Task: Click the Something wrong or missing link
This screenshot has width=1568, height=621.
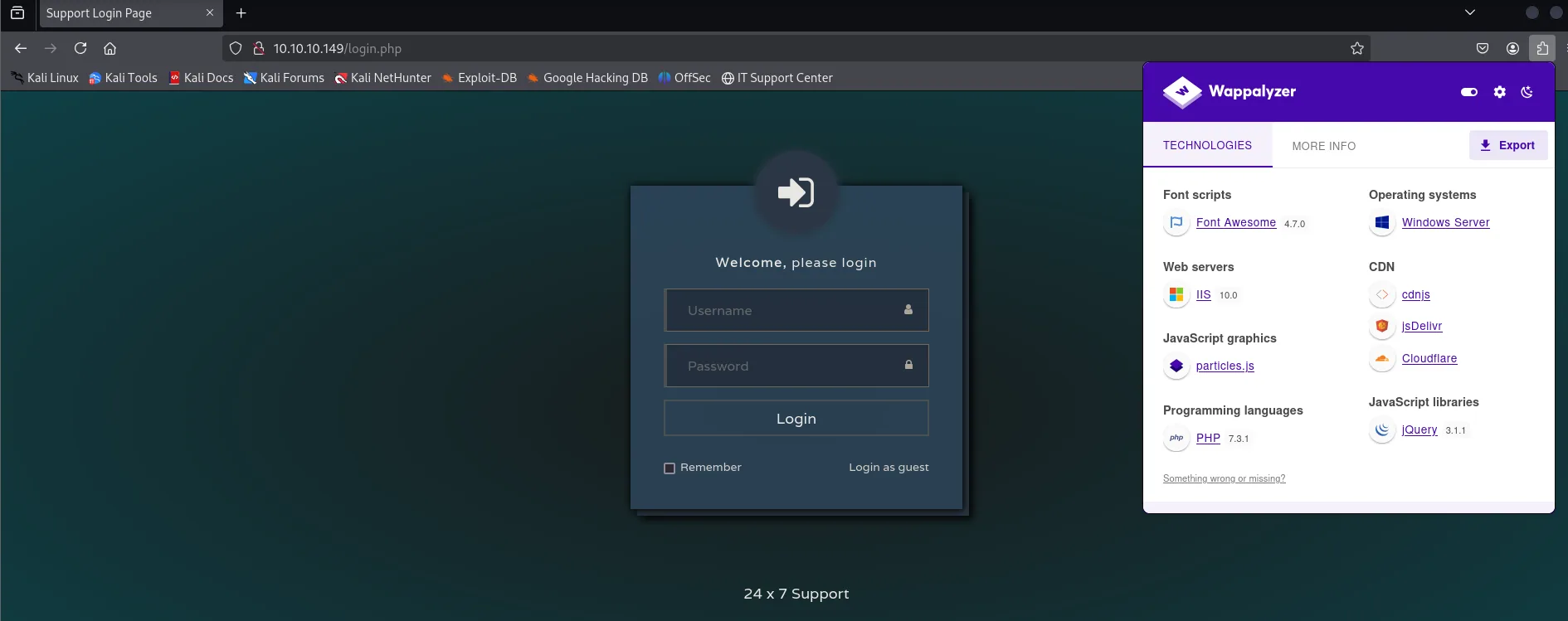Action: pyautogui.click(x=1225, y=478)
